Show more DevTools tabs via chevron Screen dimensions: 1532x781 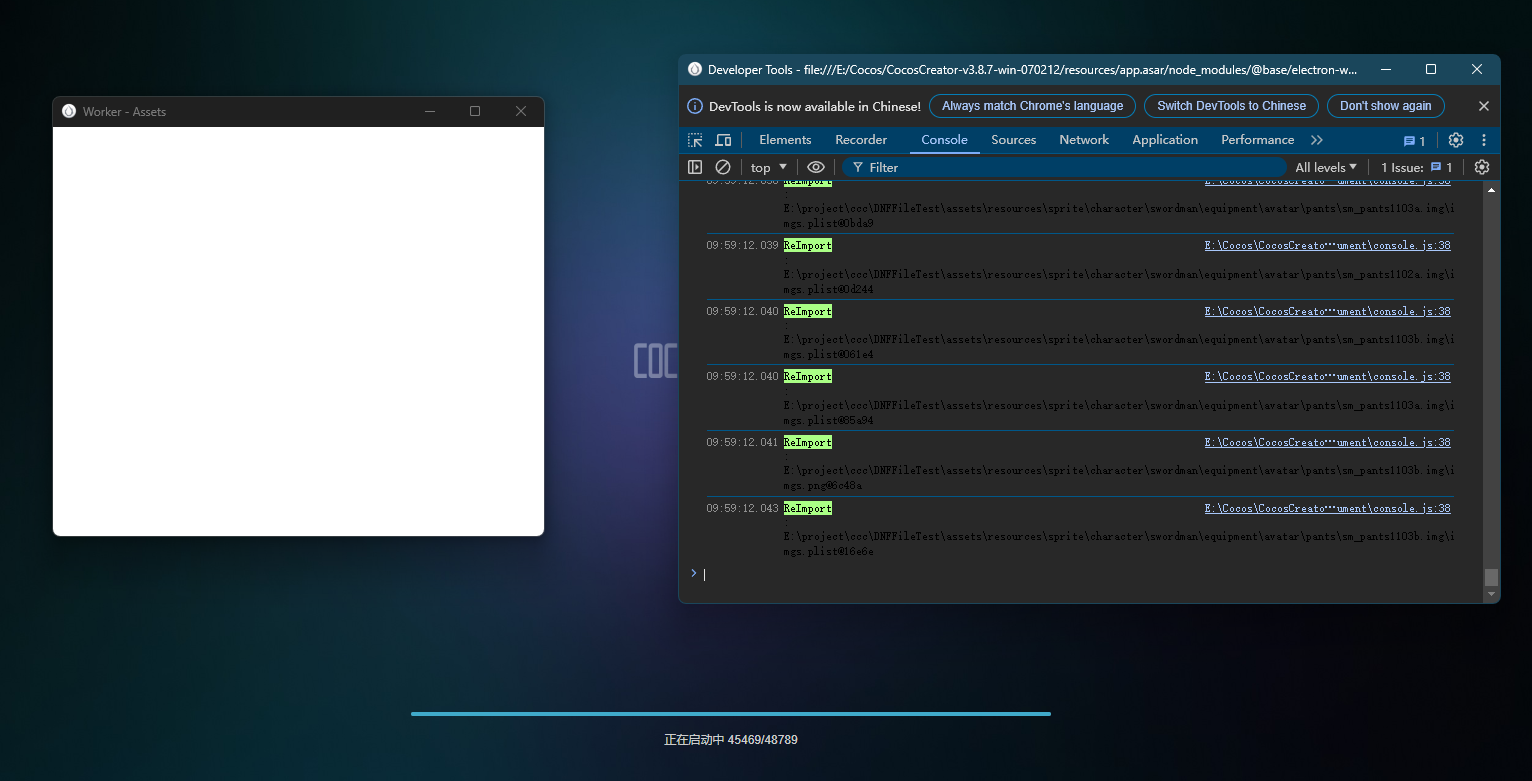coord(1317,140)
